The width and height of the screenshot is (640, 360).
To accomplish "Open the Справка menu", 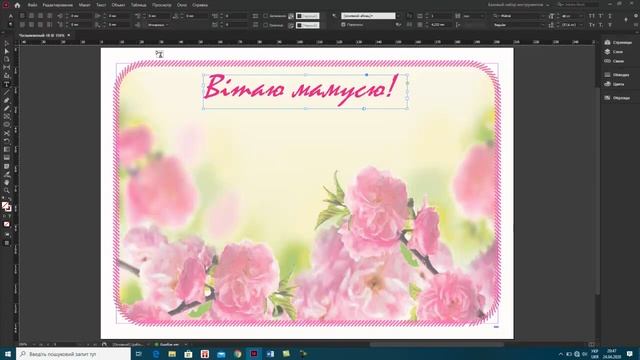I will [200, 5].
